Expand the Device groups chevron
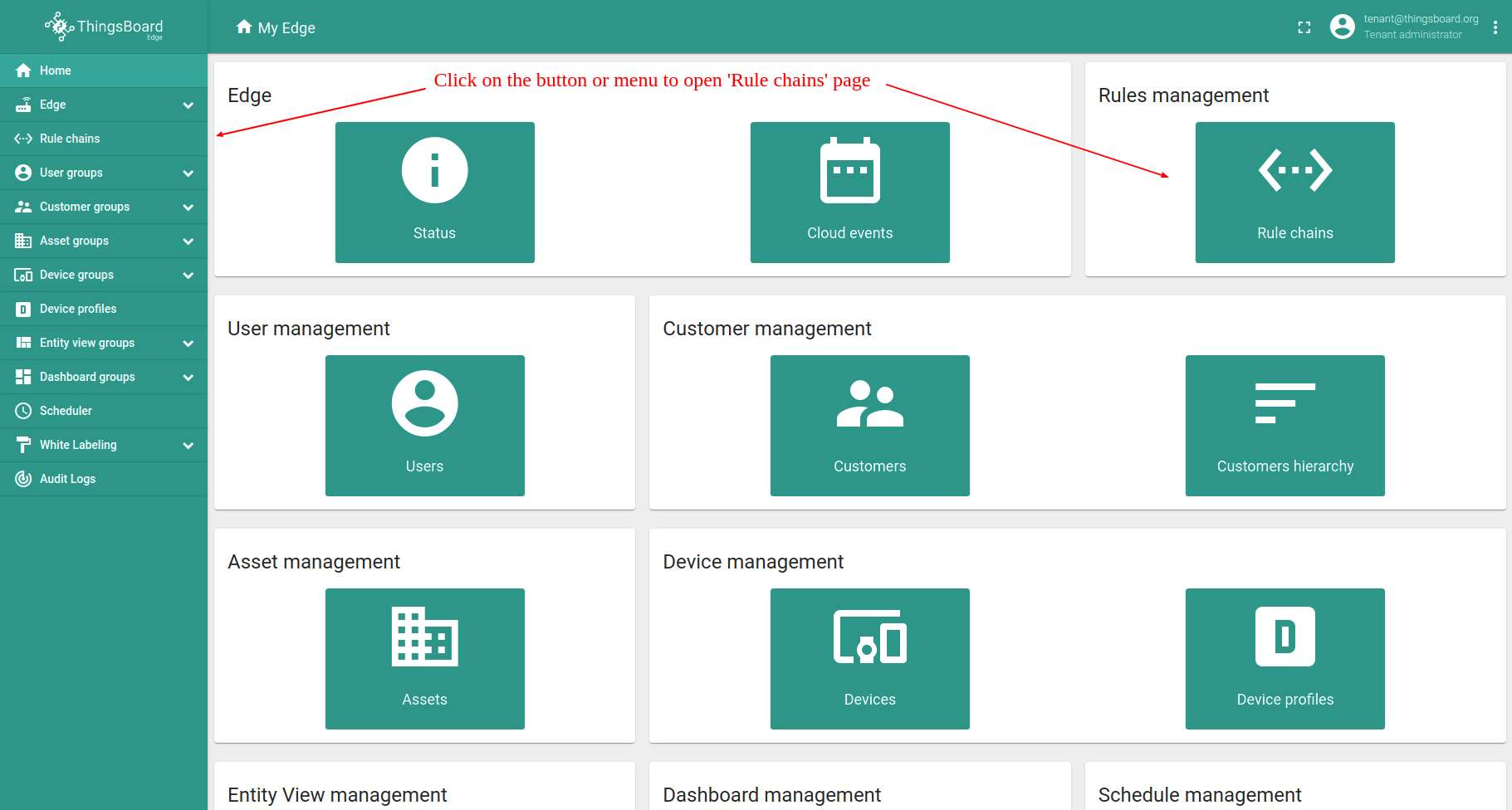Image resolution: width=1512 pixels, height=810 pixels. tap(188, 276)
